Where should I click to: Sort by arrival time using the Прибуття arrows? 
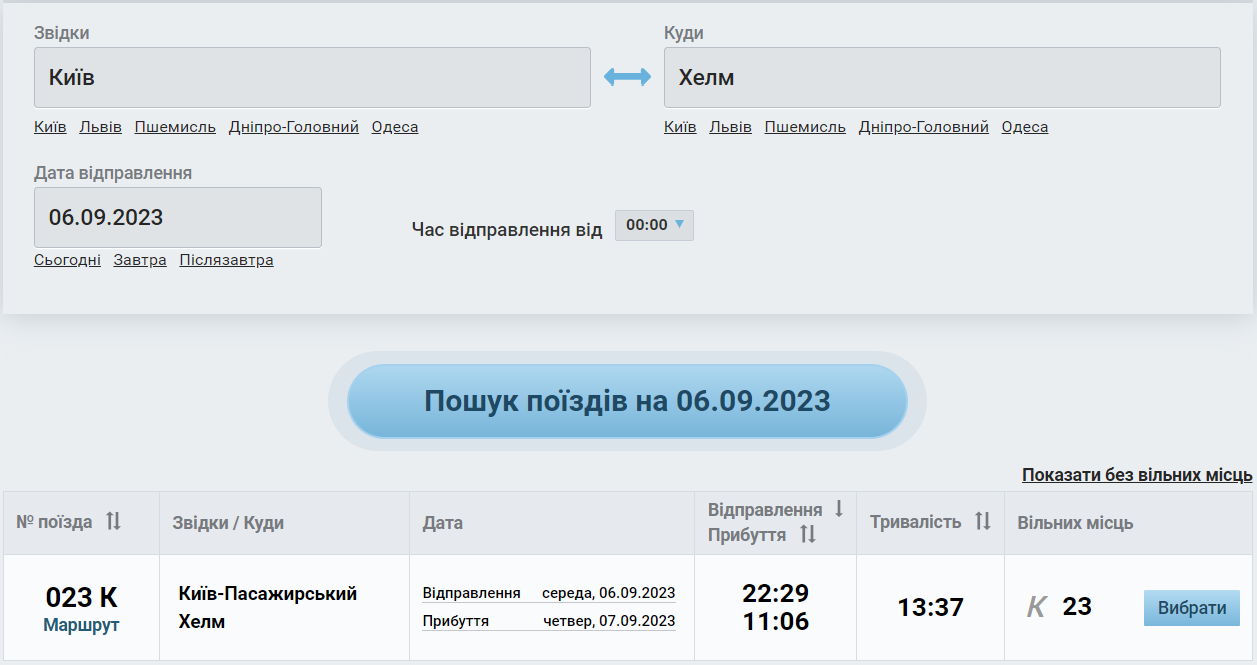coord(808,535)
